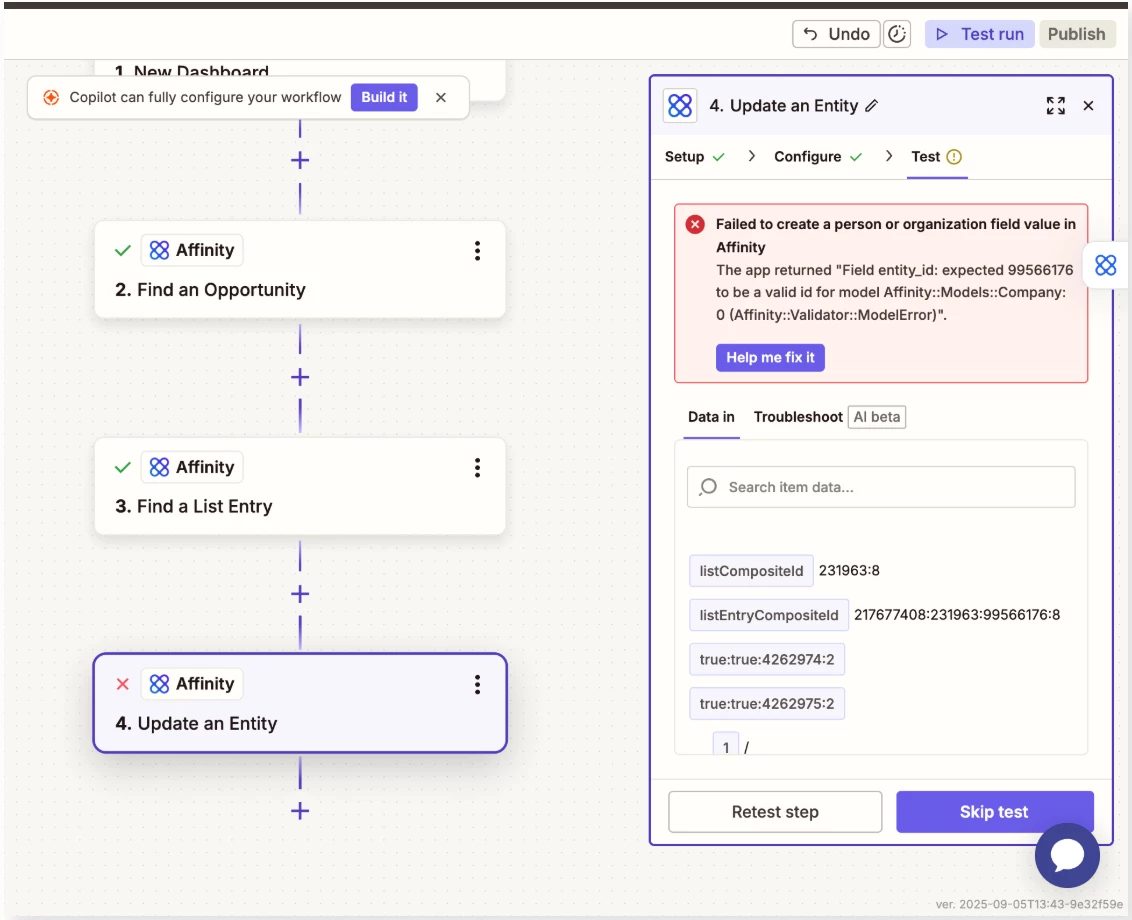Click green checkmark on step 3
Viewport: 1132px width, 920px height.
tap(123, 467)
